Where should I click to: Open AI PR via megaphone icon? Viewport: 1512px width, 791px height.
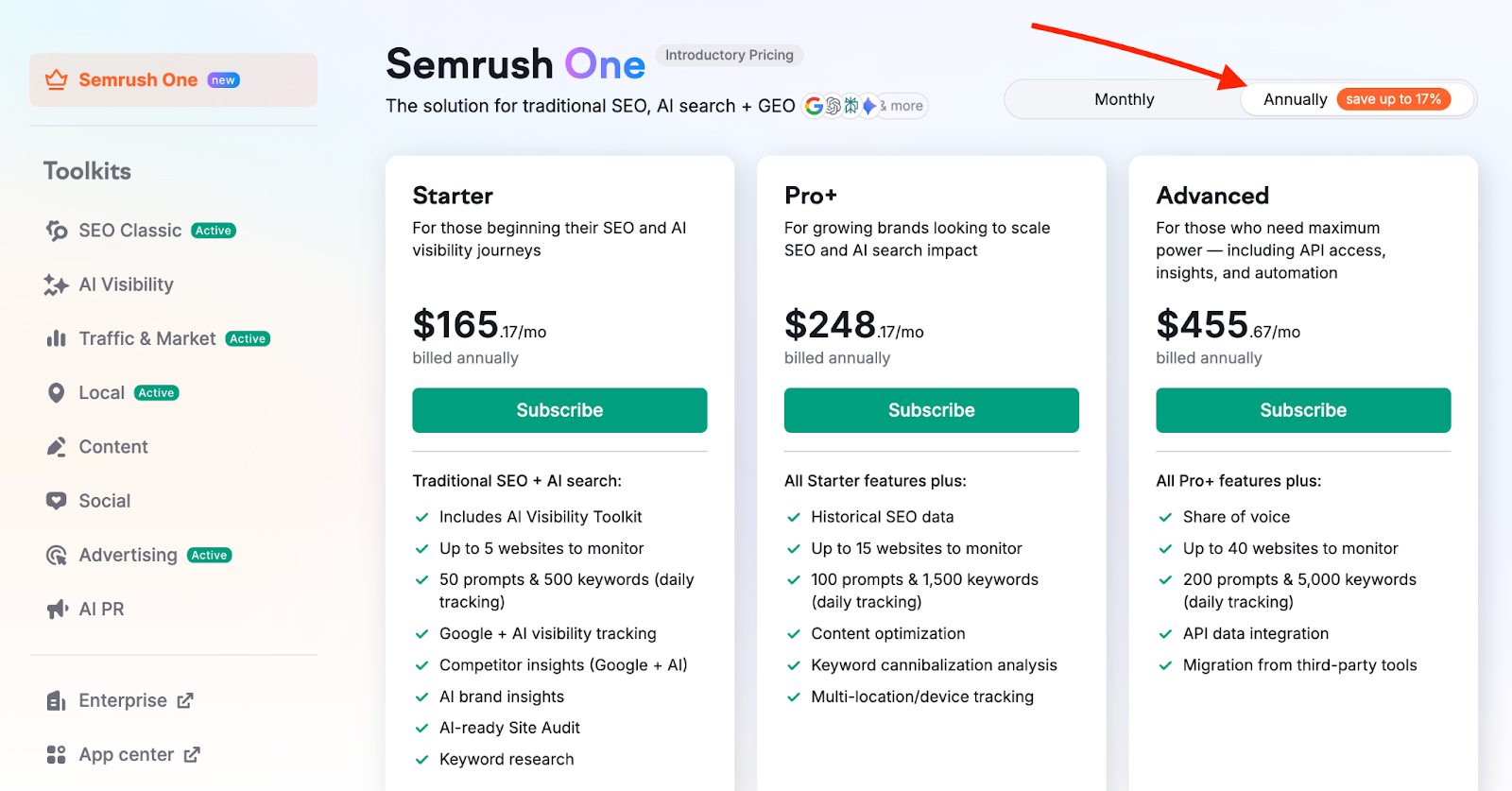57,609
